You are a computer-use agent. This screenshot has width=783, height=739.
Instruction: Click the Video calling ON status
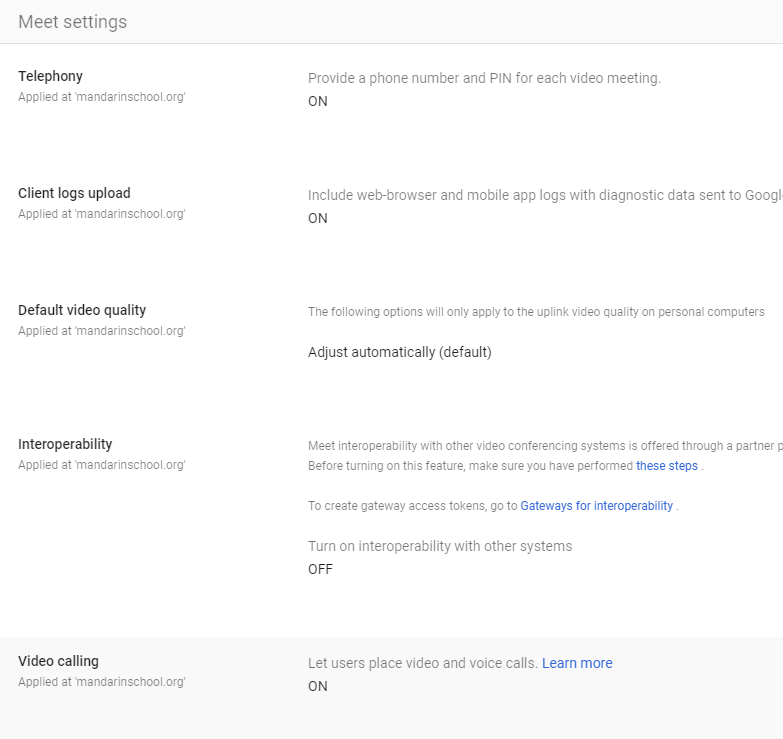coord(318,686)
